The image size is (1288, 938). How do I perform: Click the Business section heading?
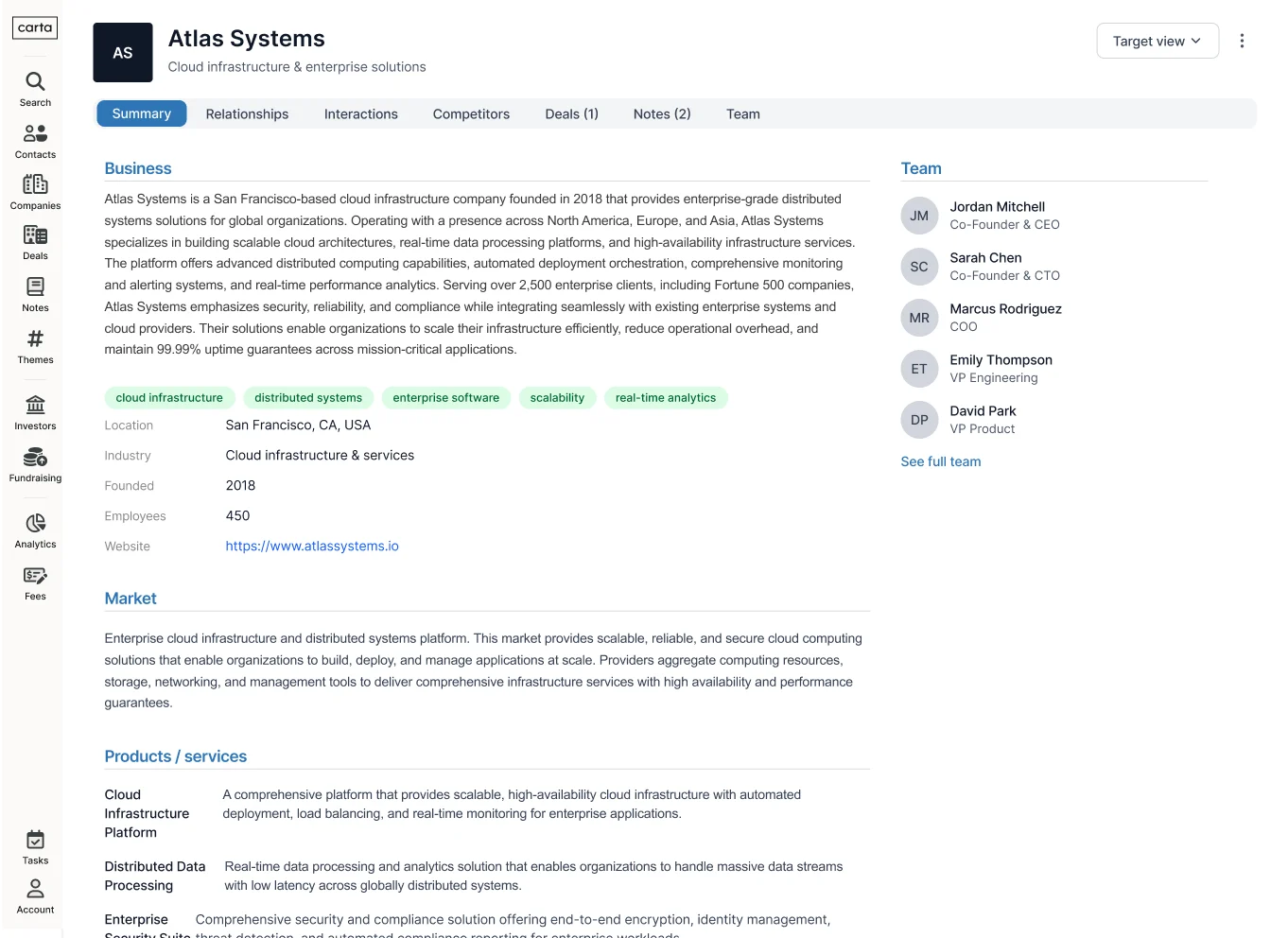tap(138, 168)
